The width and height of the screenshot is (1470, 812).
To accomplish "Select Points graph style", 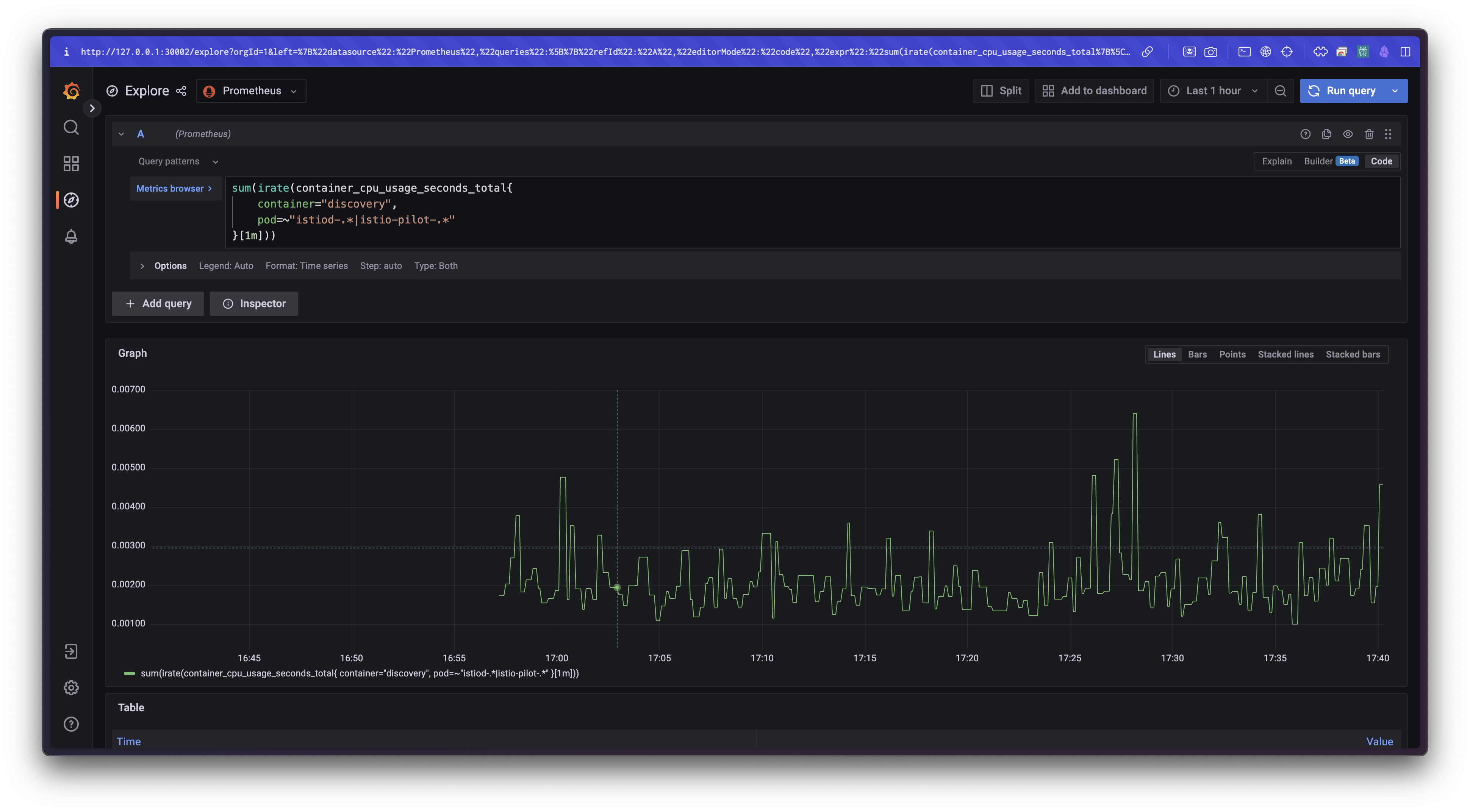I will [x=1232, y=354].
